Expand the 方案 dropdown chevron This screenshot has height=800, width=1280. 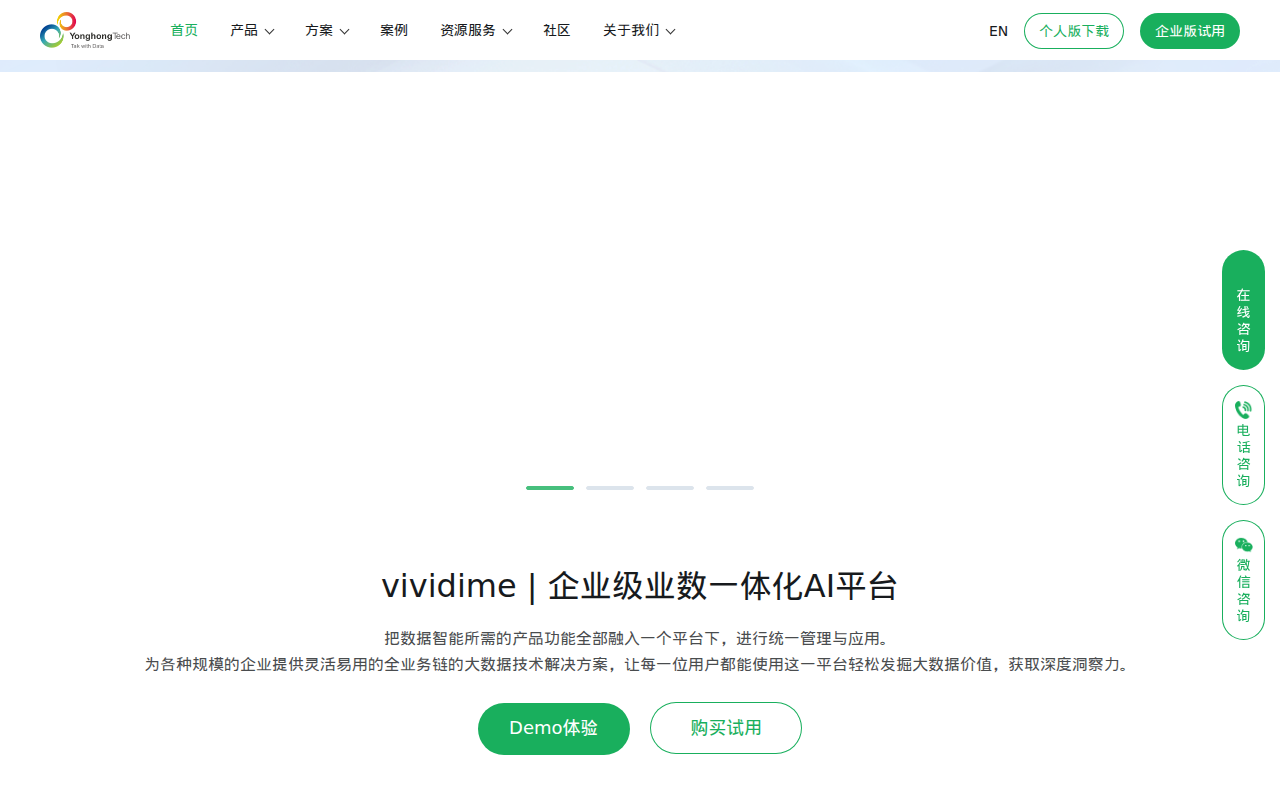(344, 32)
